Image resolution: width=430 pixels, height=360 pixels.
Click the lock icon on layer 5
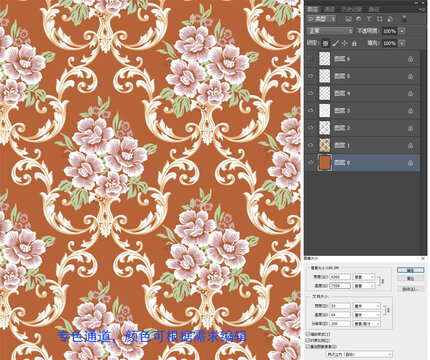pyautogui.click(x=410, y=76)
